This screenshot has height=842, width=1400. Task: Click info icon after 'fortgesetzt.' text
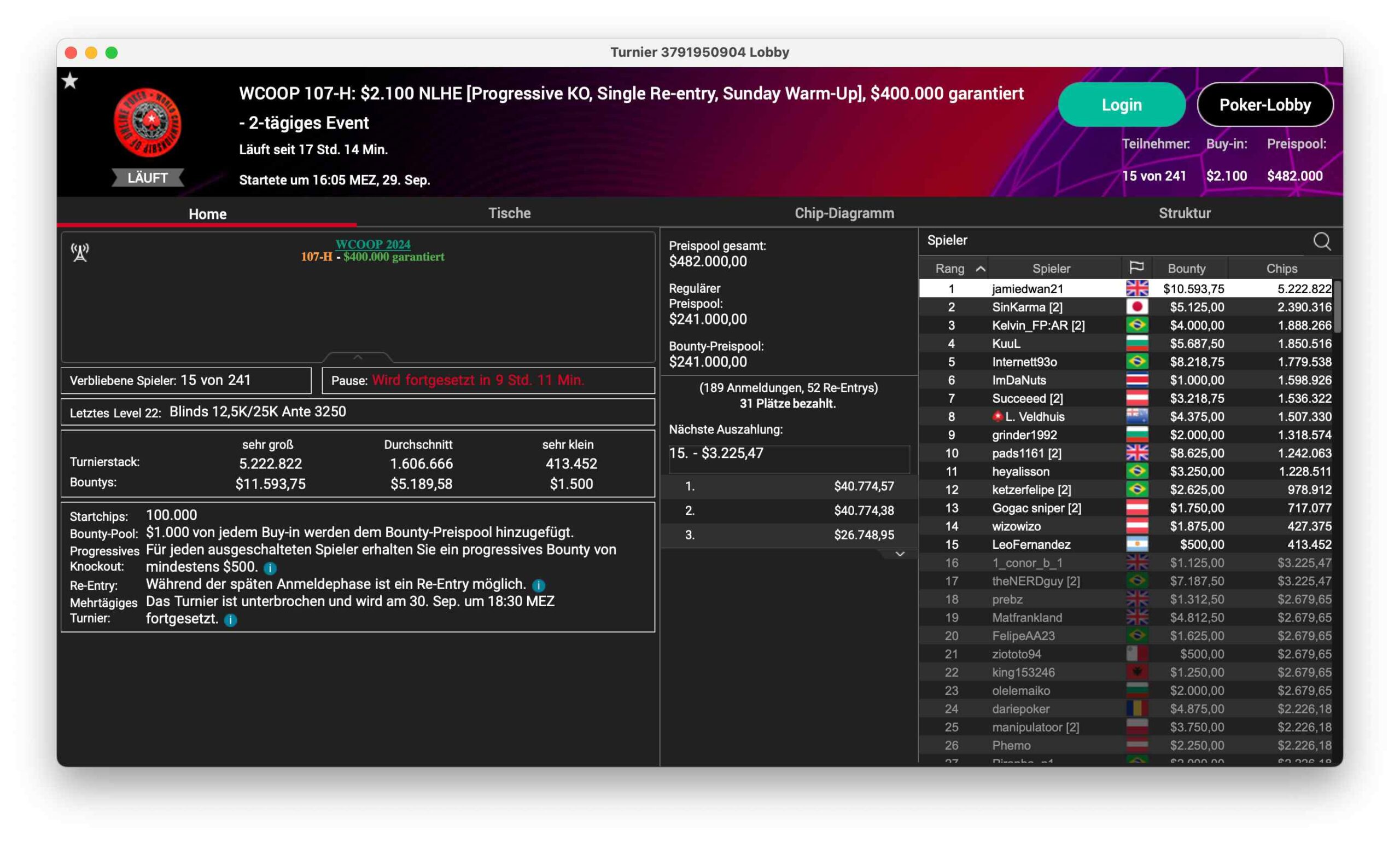coord(230,619)
